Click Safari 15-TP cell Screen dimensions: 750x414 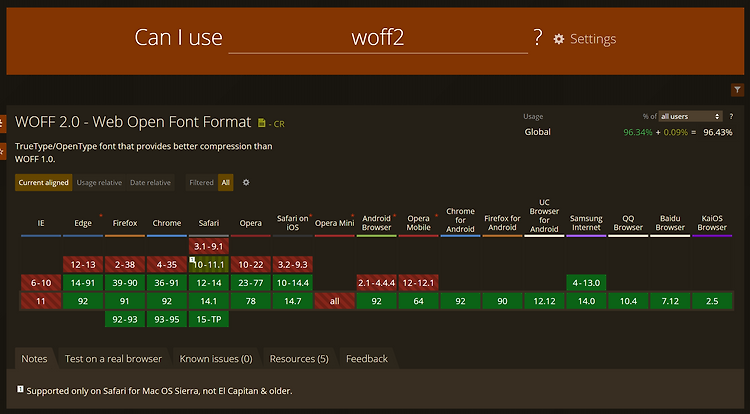tap(209, 319)
